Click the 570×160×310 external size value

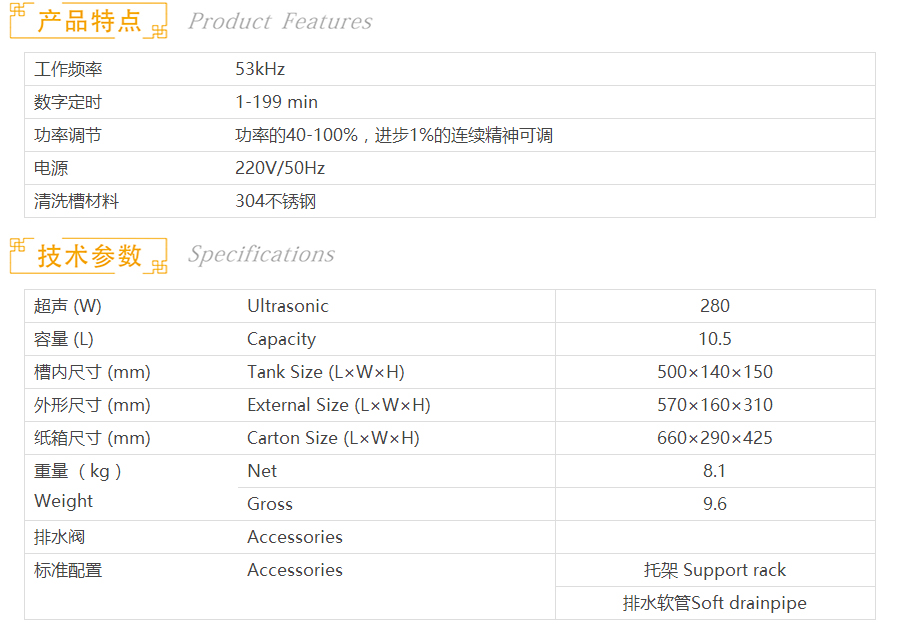coord(715,405)
